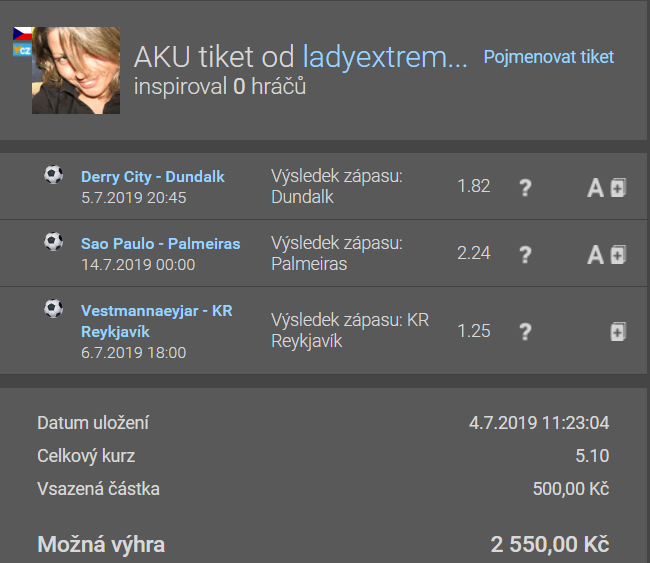The width and height of the screenshot is (650, 563).
Task: Click add-to-ticket plus icon for Sao Paulo match
Action: (618, 254)
